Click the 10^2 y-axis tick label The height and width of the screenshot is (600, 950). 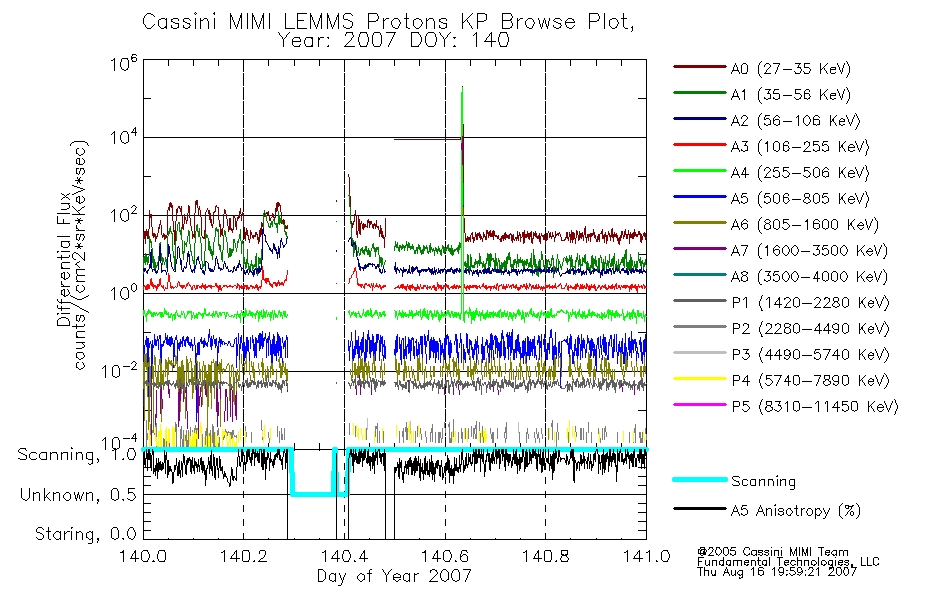(124, 215)
